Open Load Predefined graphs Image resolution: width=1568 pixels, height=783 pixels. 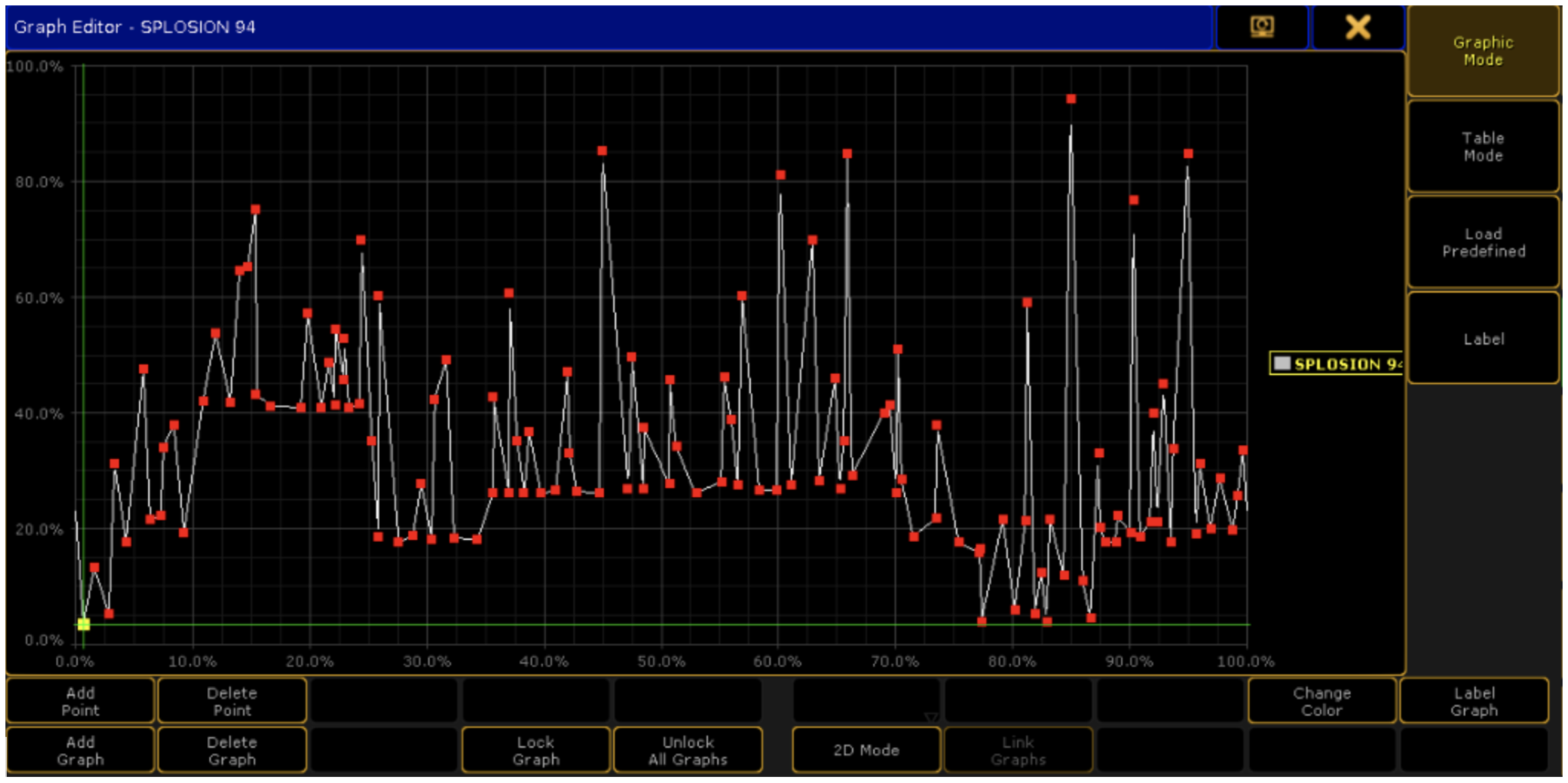pyautogui.click(x=1483, y=242)
